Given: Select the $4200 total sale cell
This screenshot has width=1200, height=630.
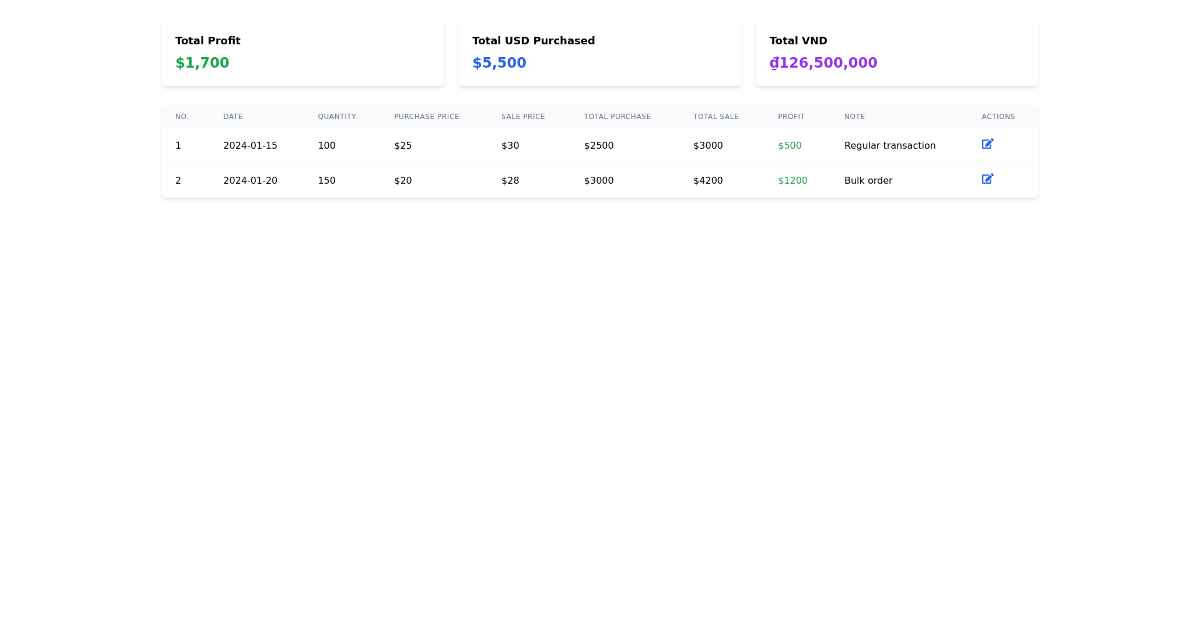Looking at the screenshot, I should (708, 181).
